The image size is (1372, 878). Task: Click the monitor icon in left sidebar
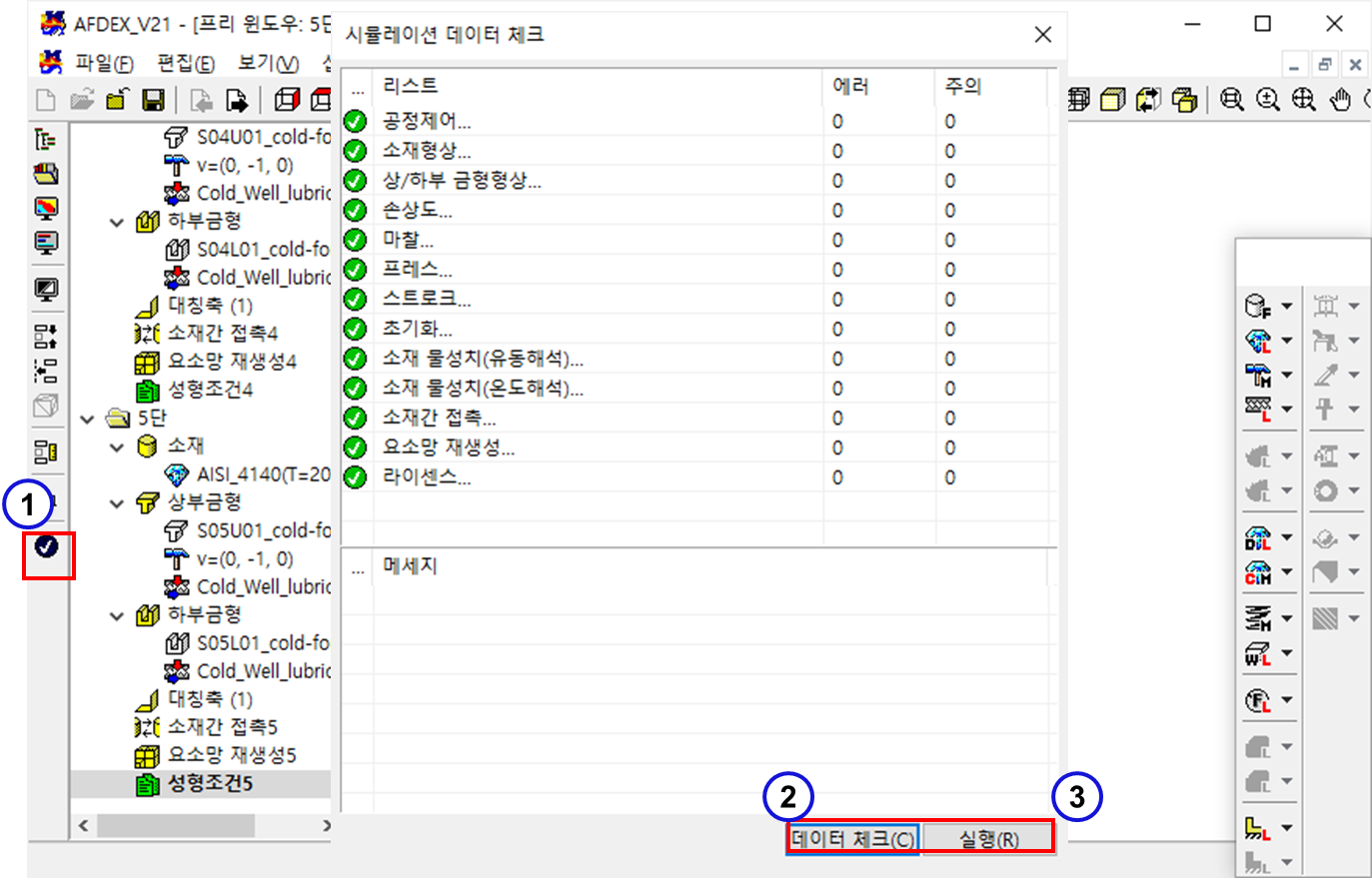click(x=46, y=290)
